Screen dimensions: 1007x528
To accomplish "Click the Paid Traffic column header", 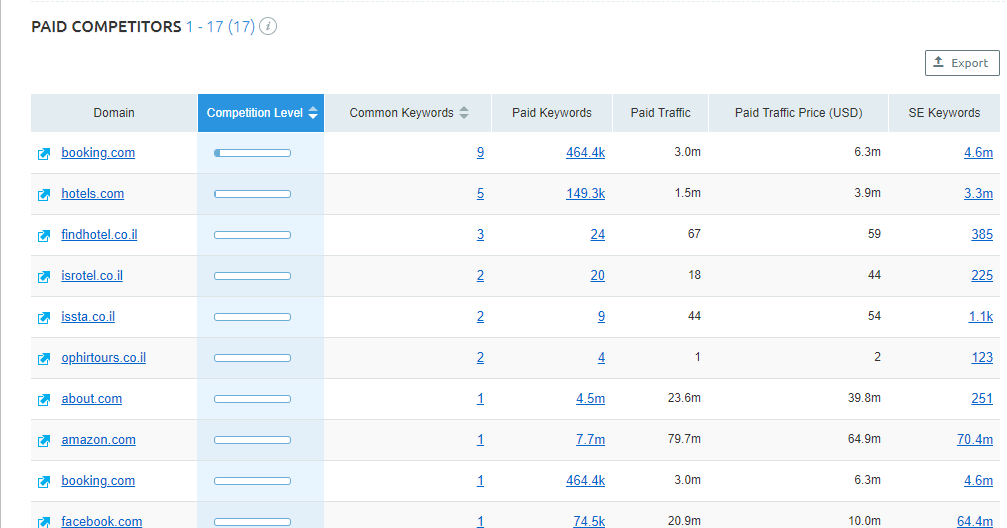I will pyautogui.click(x=660, y=113).
